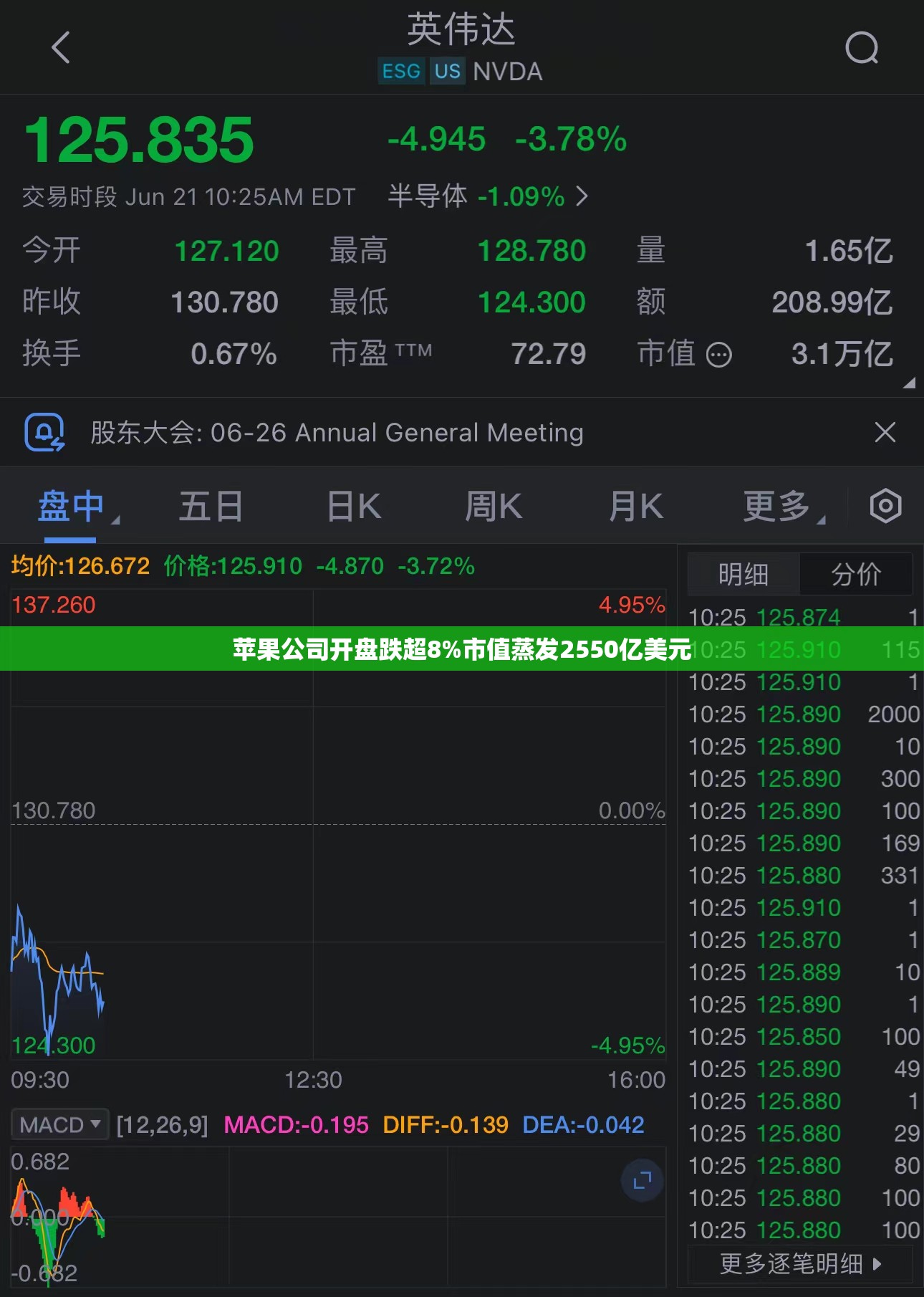The height and width of the screenshot is (1297, 924).
Task: Tap the market cap info icon
Action: [x=719, y=354]
